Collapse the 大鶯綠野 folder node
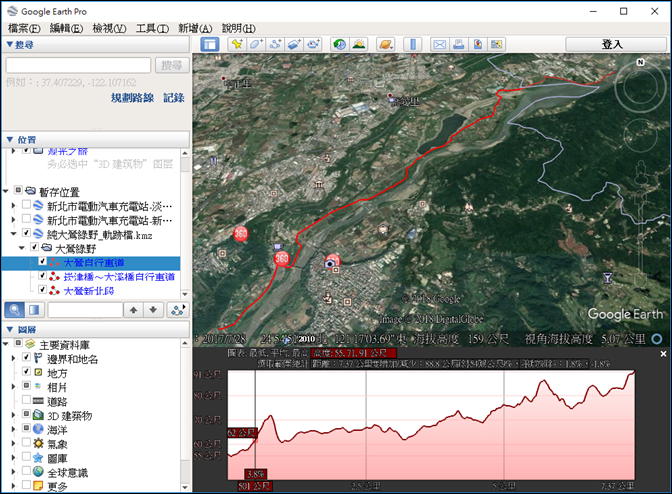The width and height of the screenshot is (672, 494). click(22, 248)
